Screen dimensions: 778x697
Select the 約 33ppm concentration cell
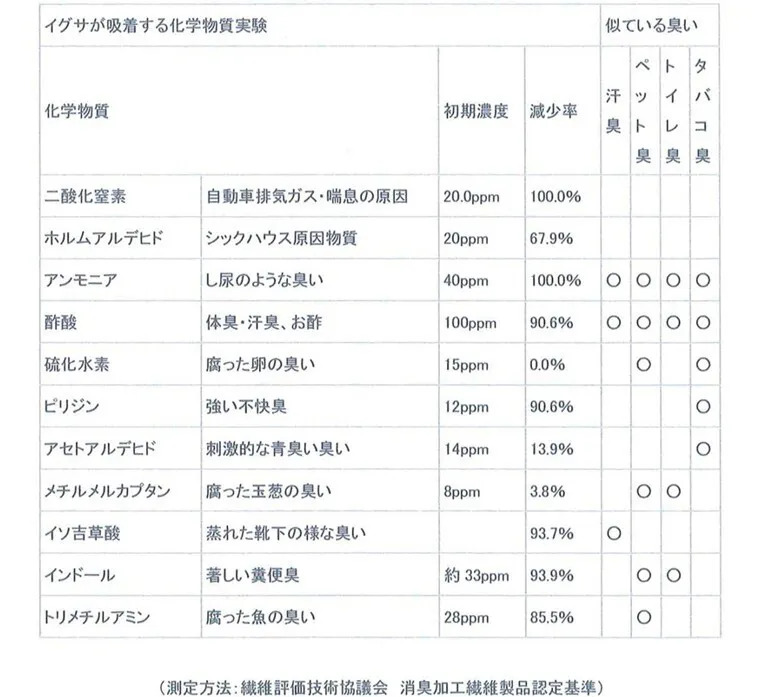[x=477, y=575]
